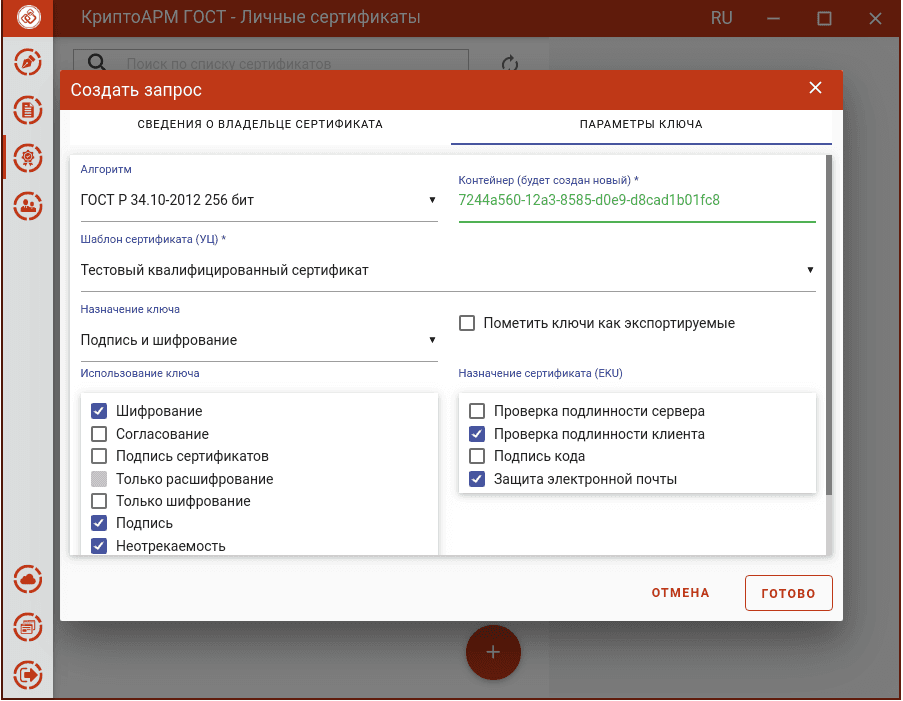Click the refresh certificates list icon

tap(510, 63)
